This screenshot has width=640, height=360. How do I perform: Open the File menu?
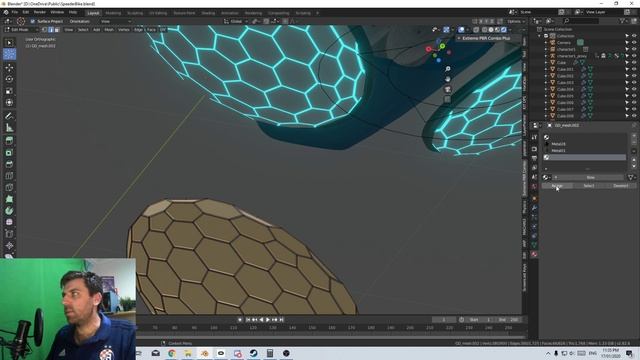pyautogui.click(x=15, y=12)
